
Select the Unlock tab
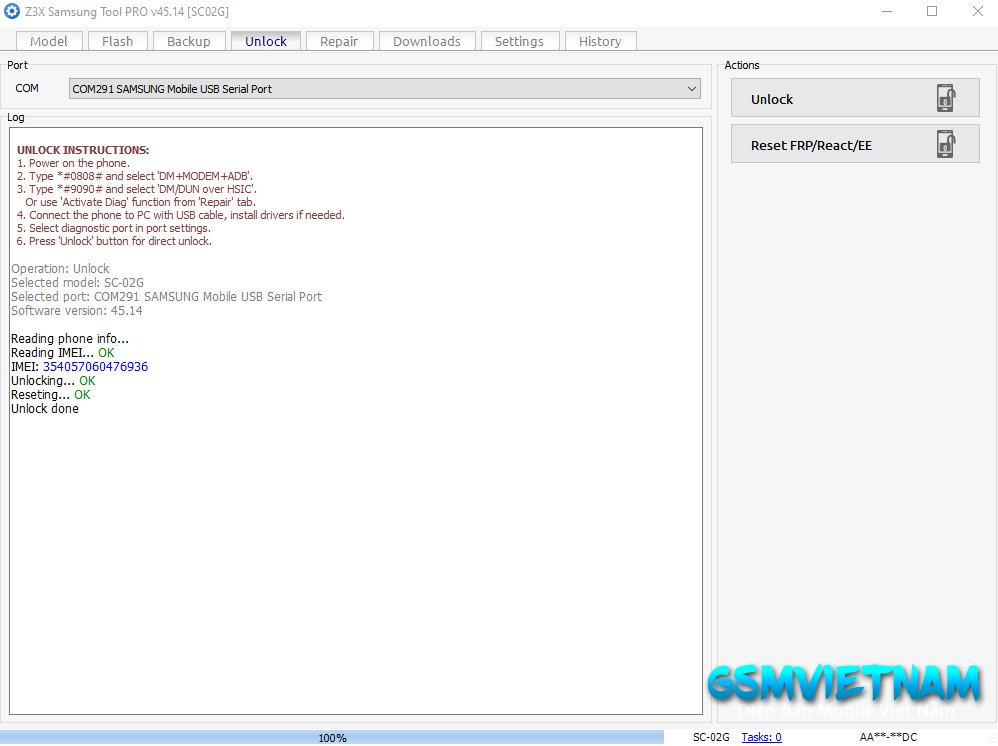tap(266, 41)
